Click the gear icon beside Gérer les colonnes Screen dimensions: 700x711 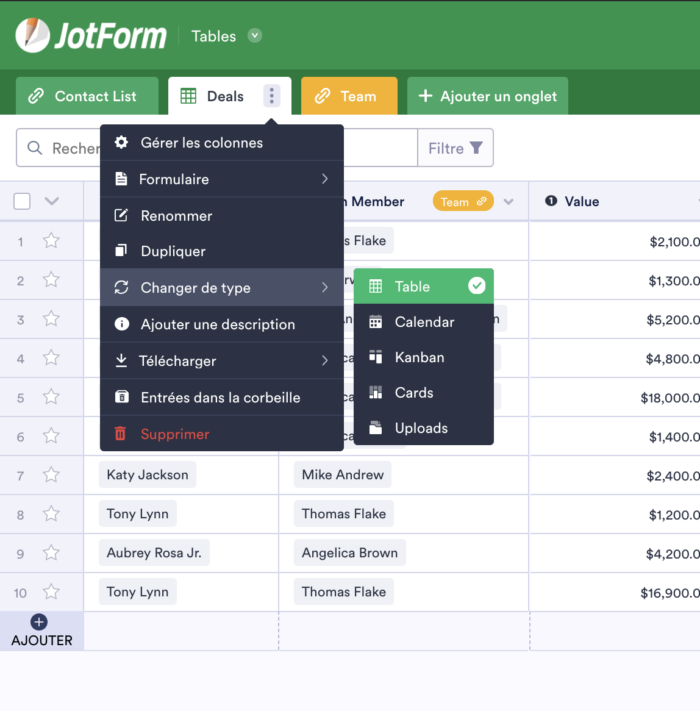(x=121, y=142)
